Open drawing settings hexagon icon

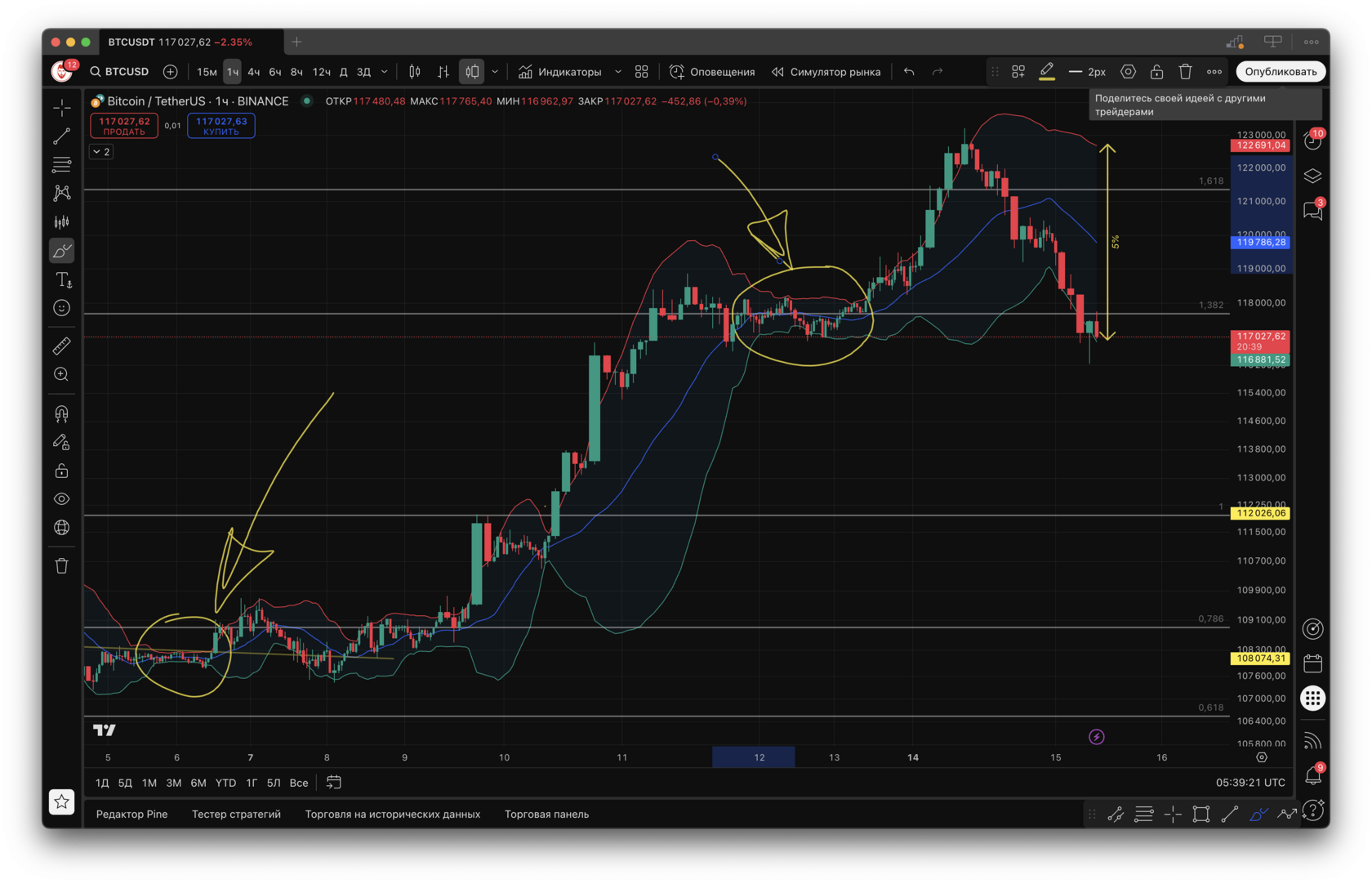click(x=1128, y=72)
